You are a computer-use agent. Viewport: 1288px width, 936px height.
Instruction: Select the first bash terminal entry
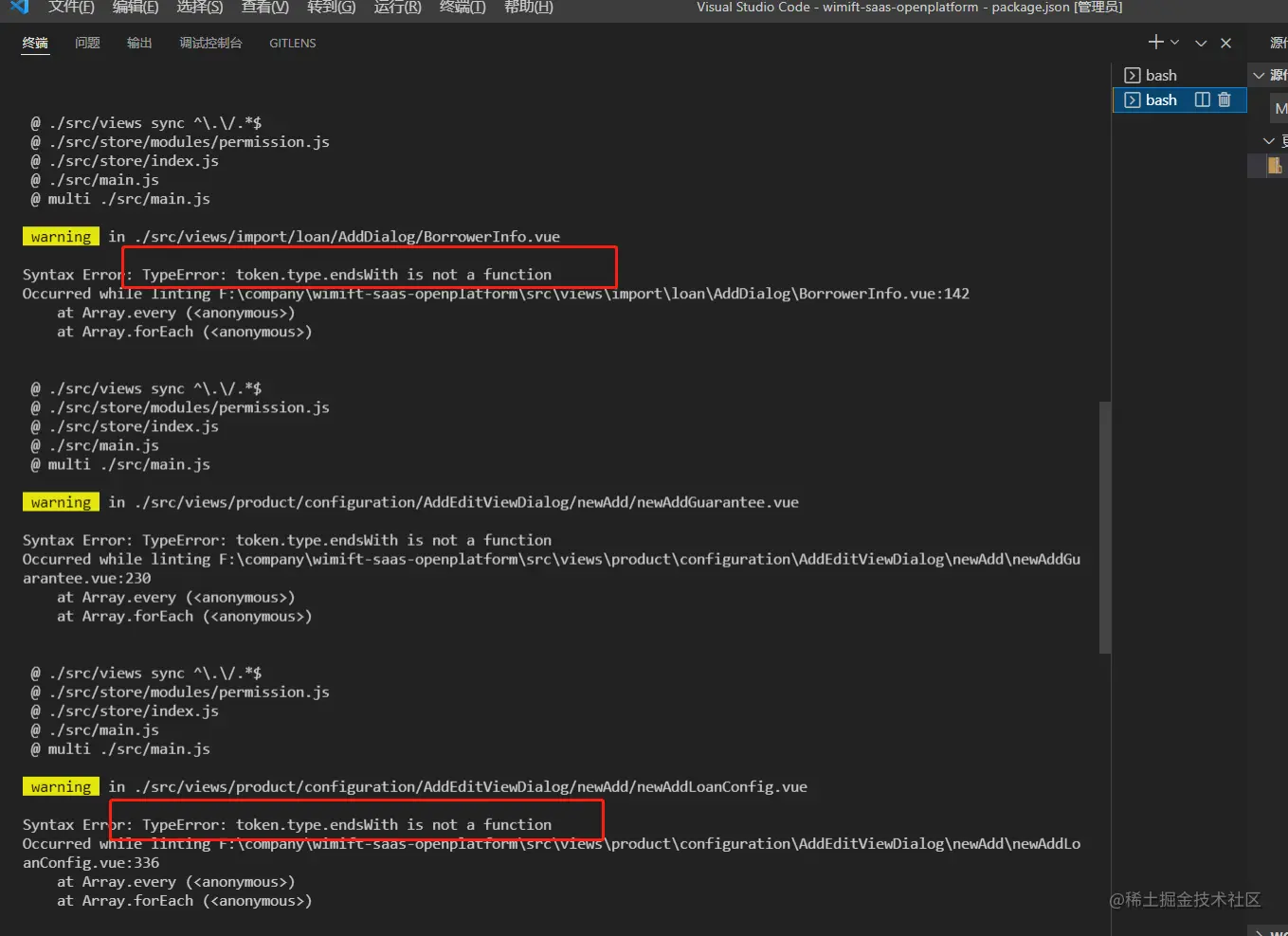[1180, 75]
